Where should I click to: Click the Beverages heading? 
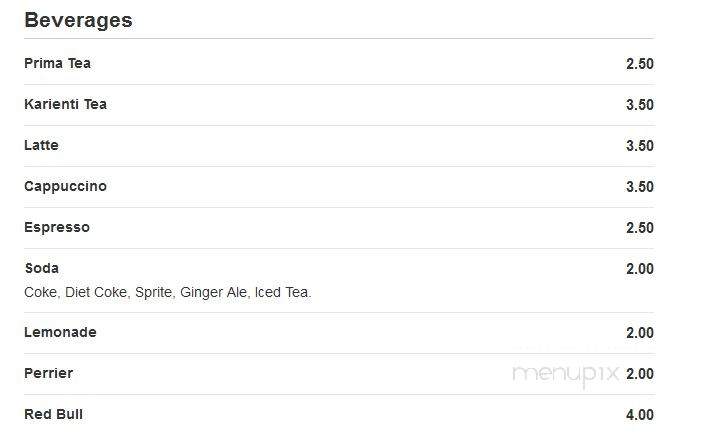coord(78,20)
